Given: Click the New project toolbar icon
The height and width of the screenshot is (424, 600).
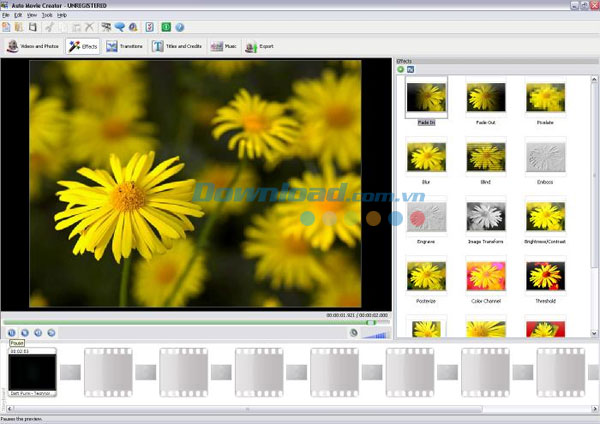Looking at the screenshot, I should [x=7, y=27].
